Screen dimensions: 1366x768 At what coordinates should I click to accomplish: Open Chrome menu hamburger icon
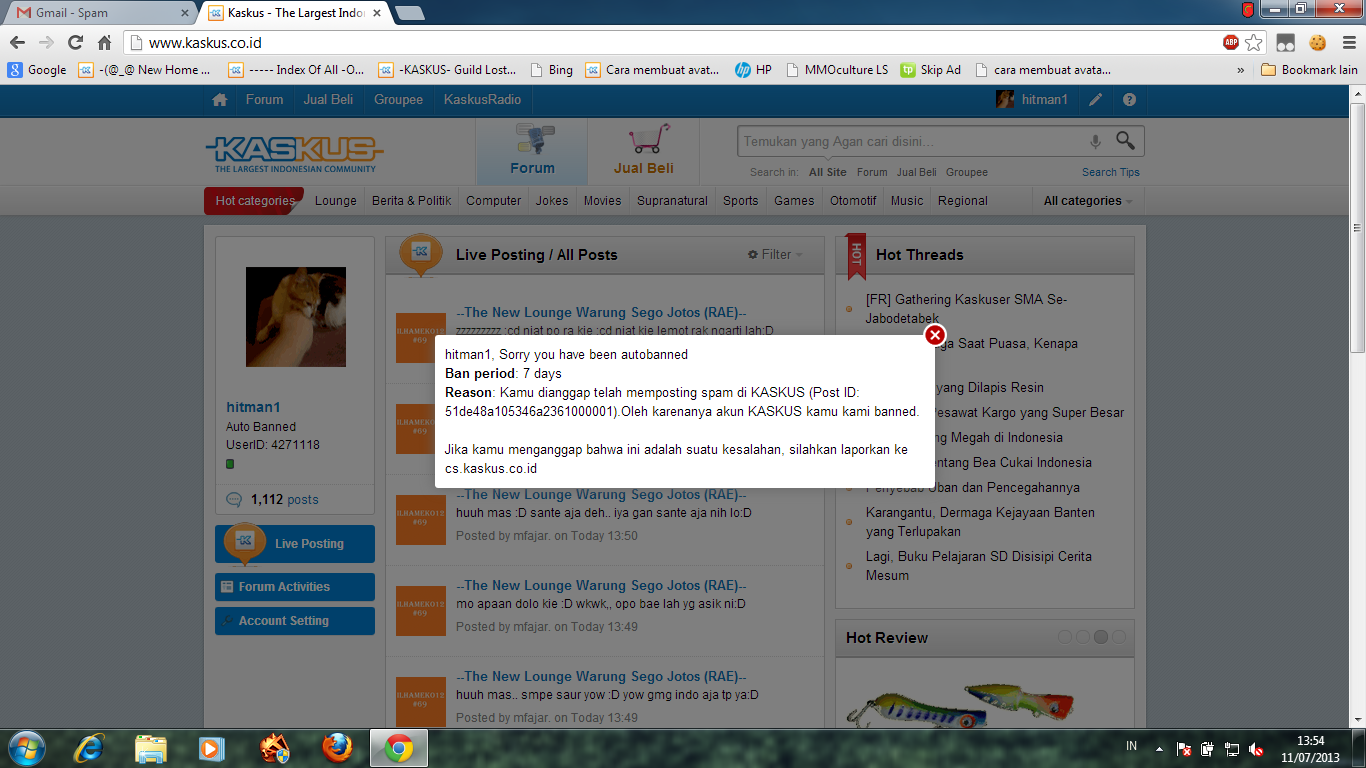point(1348,42)
